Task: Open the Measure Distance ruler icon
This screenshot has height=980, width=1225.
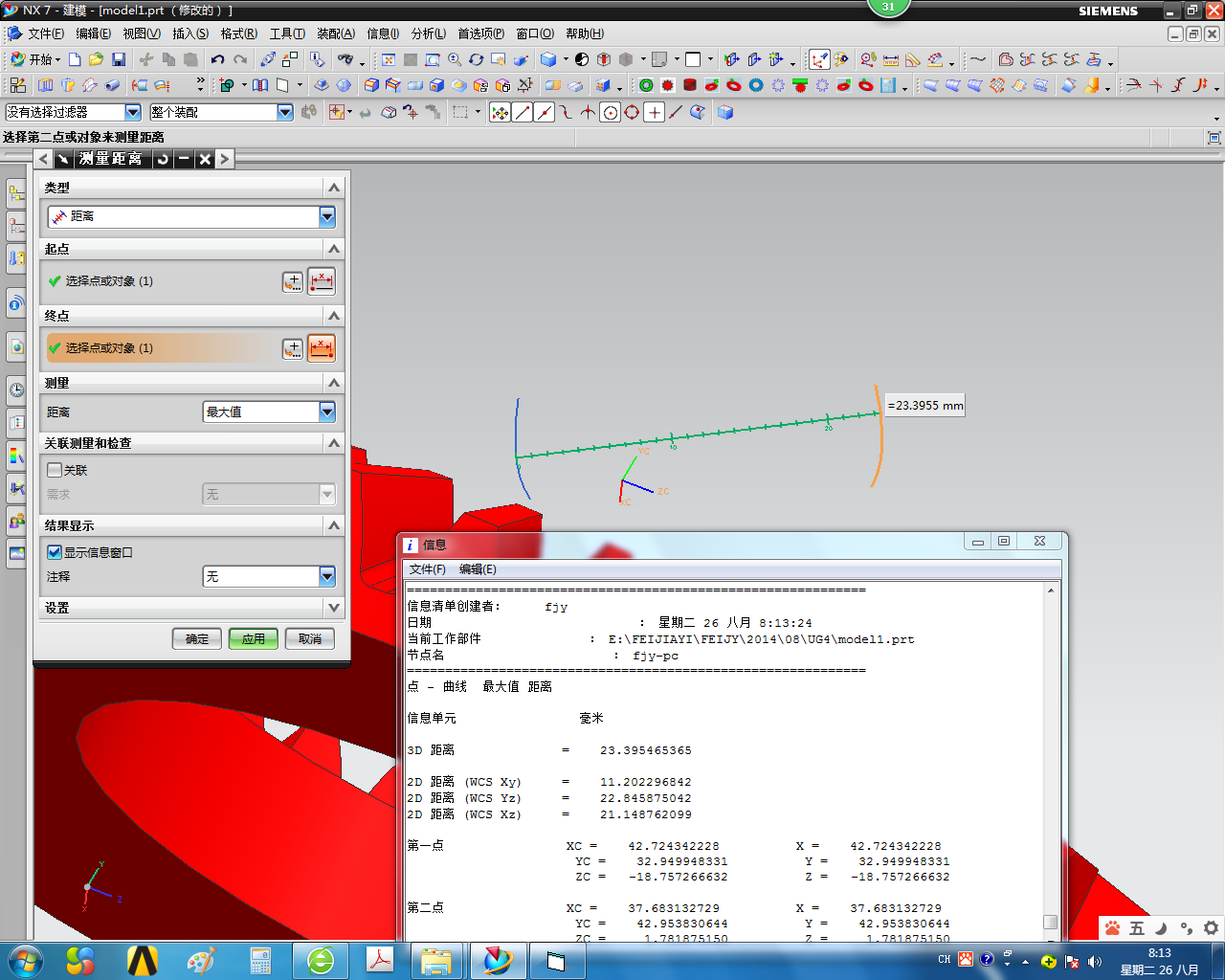Action: coord(891,59)
